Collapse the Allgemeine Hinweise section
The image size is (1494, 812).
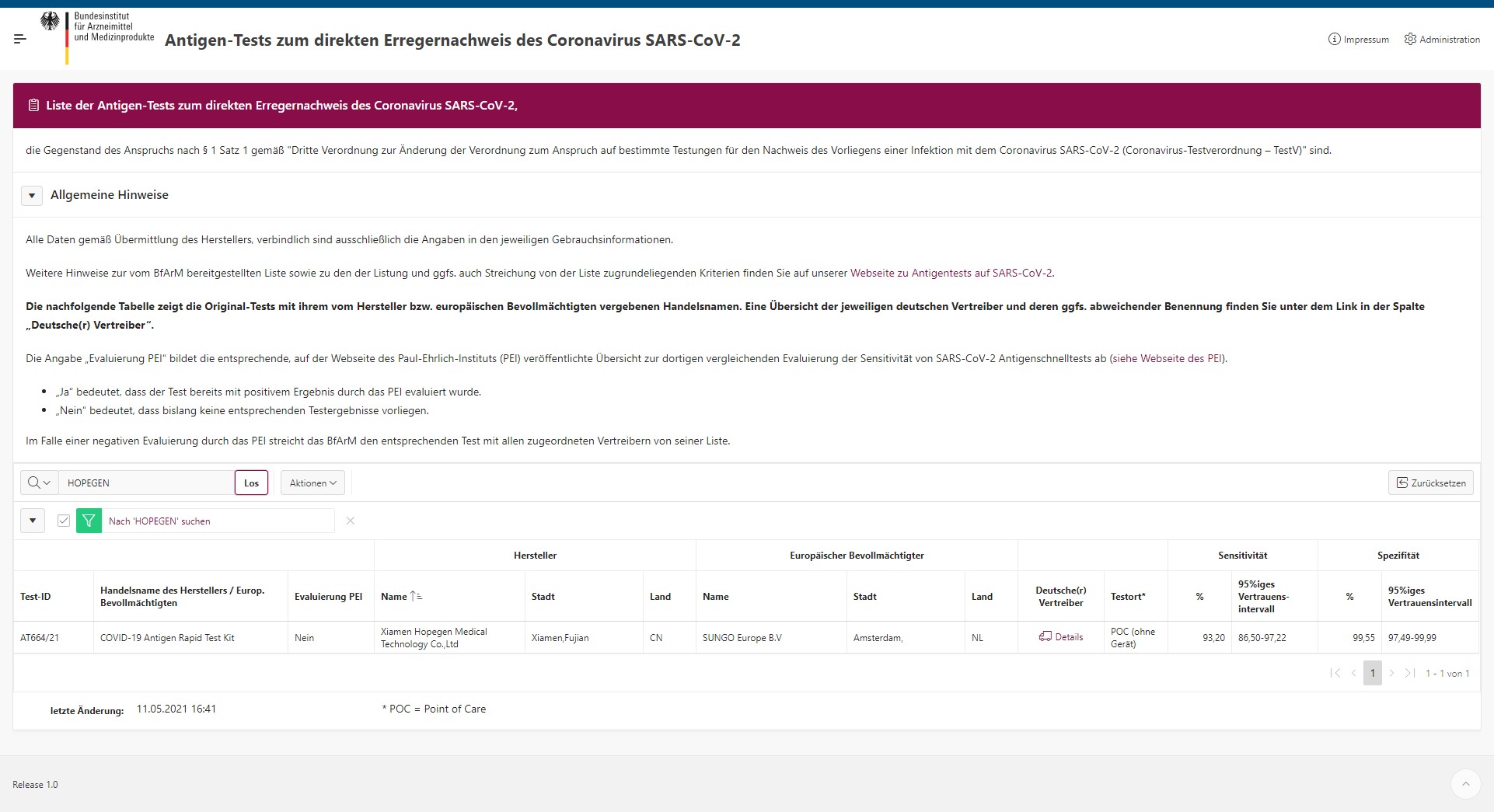(x=32, y=196)
